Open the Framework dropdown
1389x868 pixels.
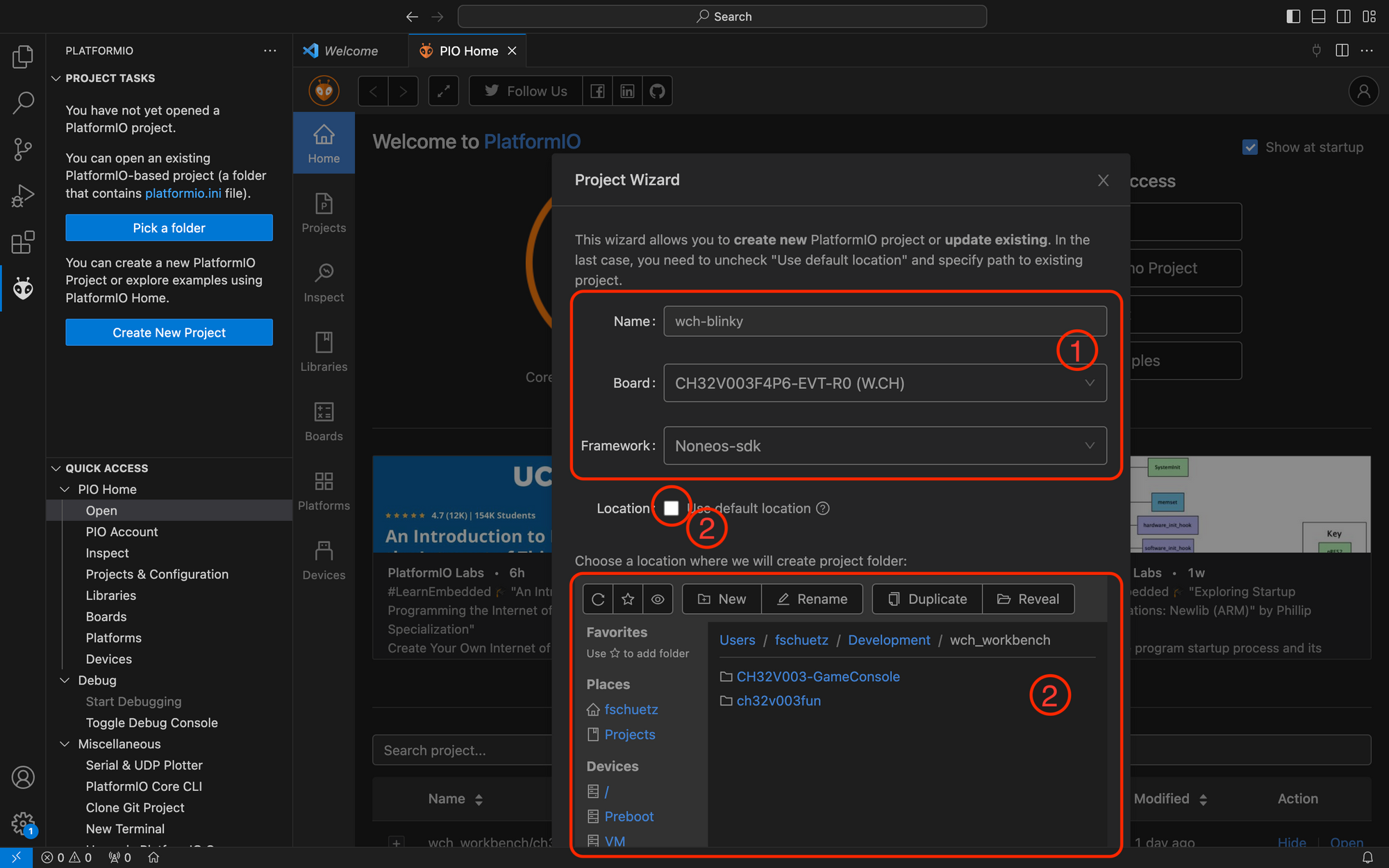(x=884, y=446)
